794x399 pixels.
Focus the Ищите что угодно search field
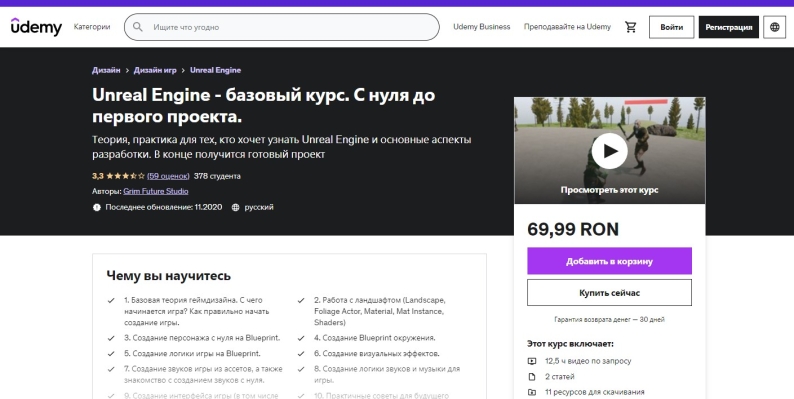pyautogui.click(x=282, y=27)
